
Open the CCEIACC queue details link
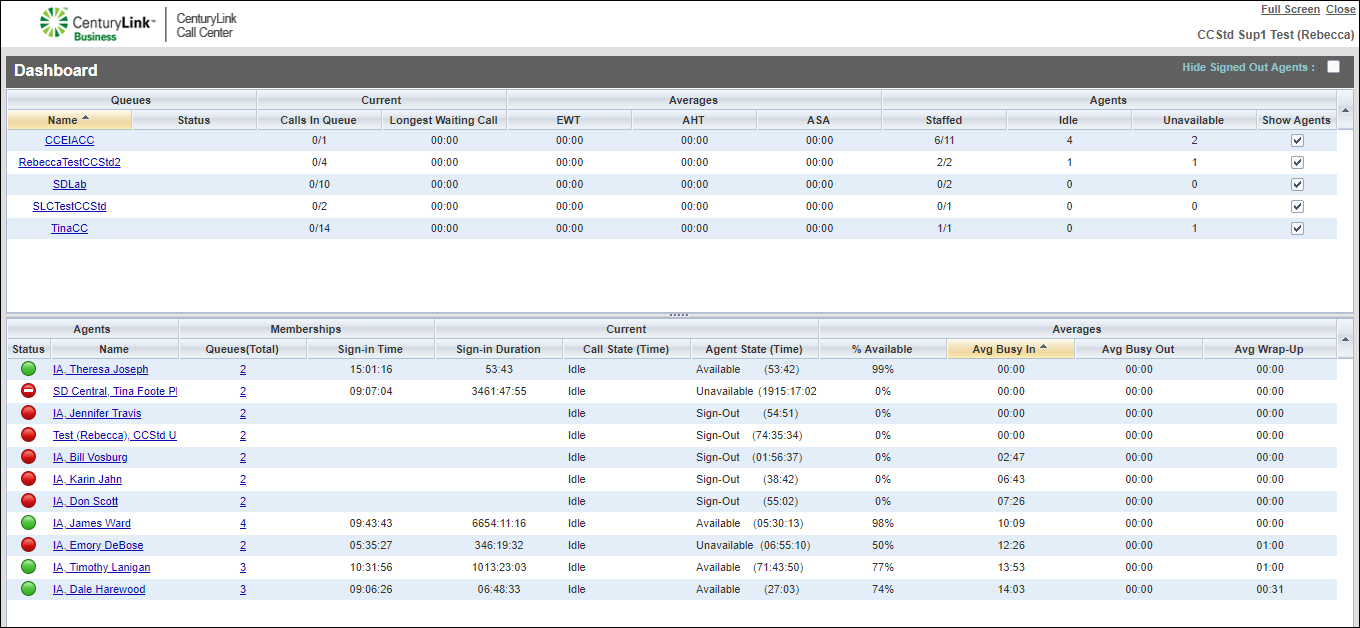pyautogui.click(x=69, y=140)
